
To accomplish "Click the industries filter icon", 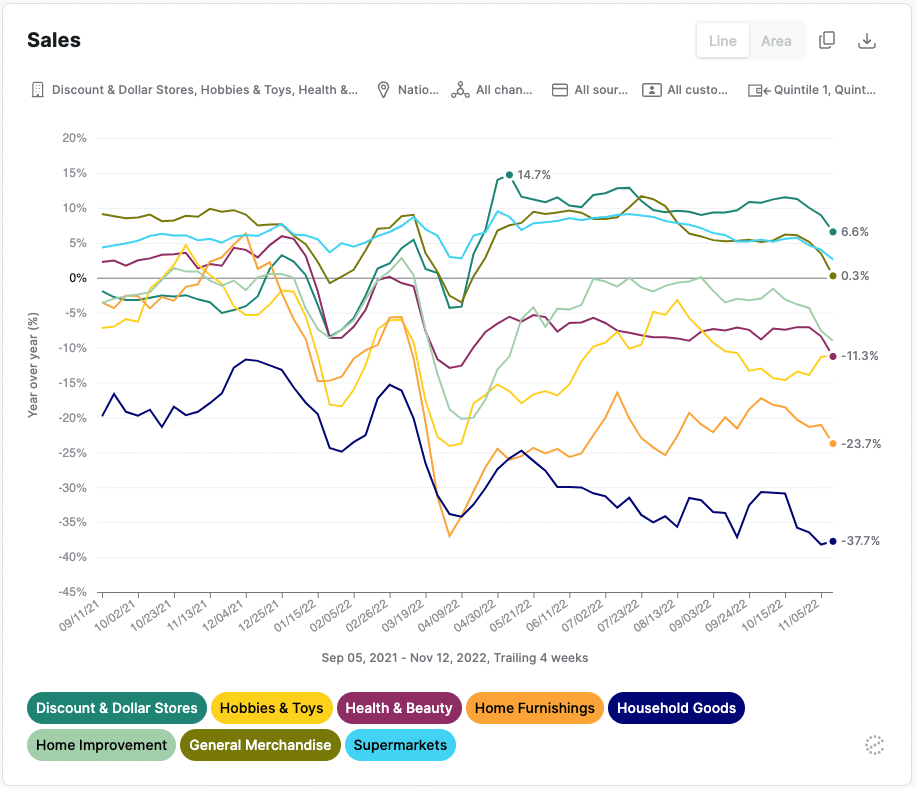I will (37, 89).
